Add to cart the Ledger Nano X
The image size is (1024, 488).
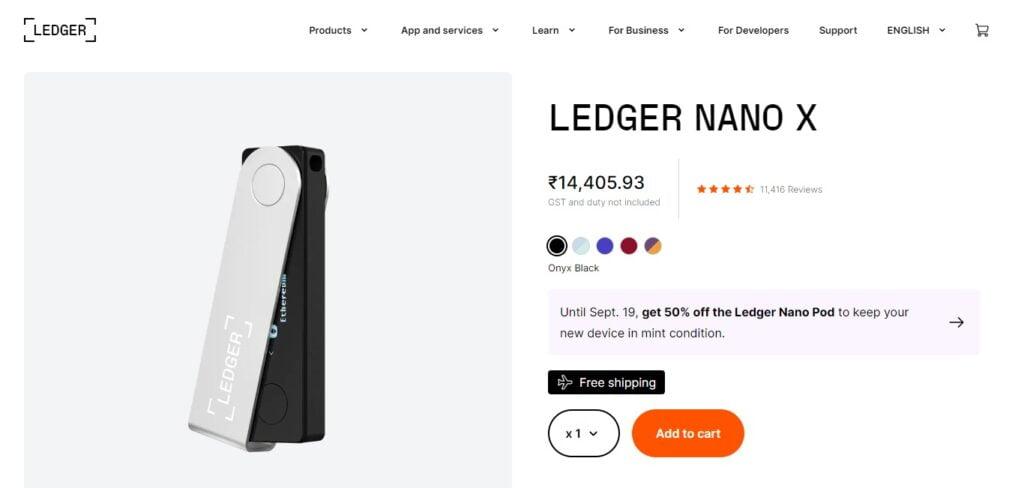[x=688, y=433]
